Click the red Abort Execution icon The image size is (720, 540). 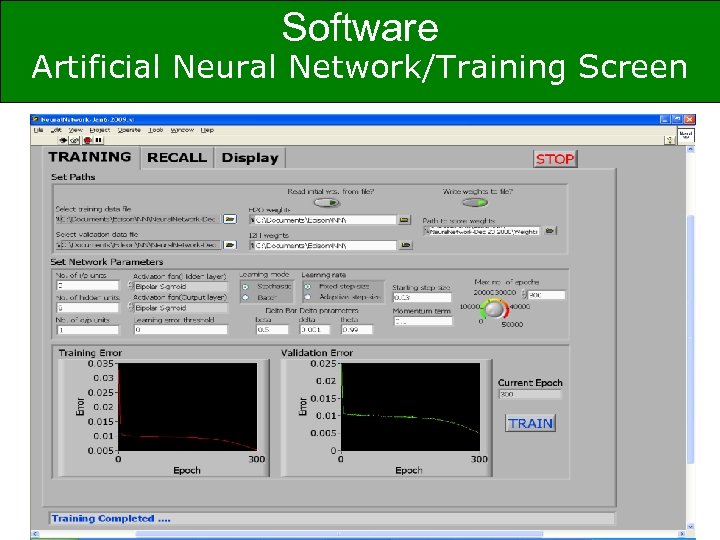88,140
